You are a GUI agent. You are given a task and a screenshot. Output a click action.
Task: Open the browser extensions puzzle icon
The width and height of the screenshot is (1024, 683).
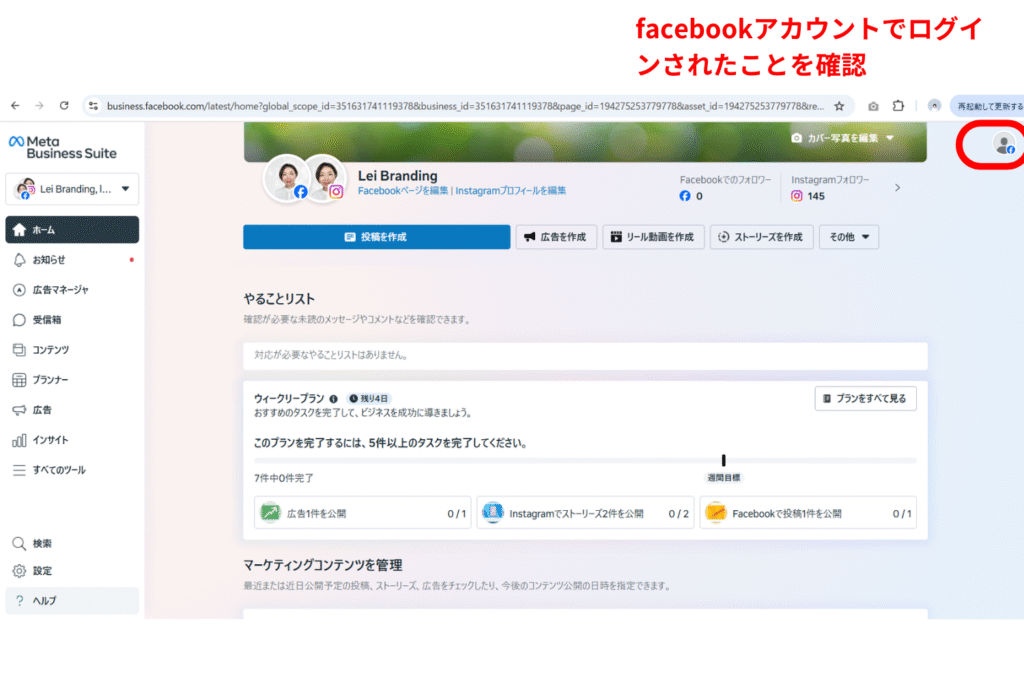(898, 105)
